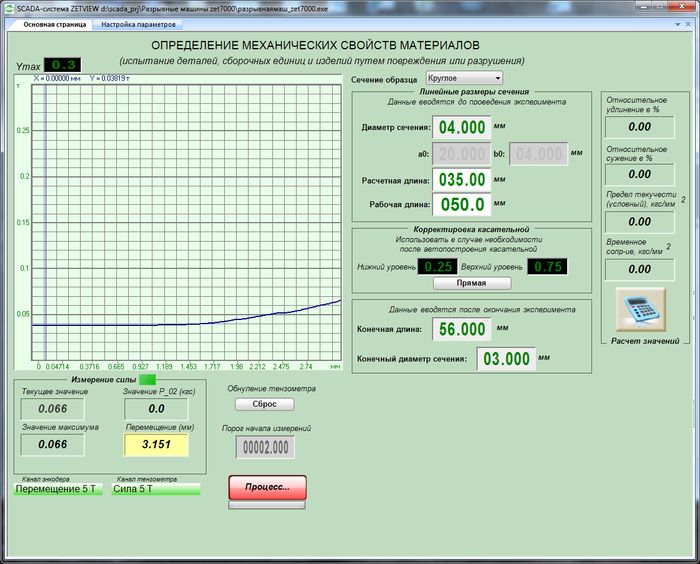Click the X = 0.00000 мм cursor readout

pos(57,79)
